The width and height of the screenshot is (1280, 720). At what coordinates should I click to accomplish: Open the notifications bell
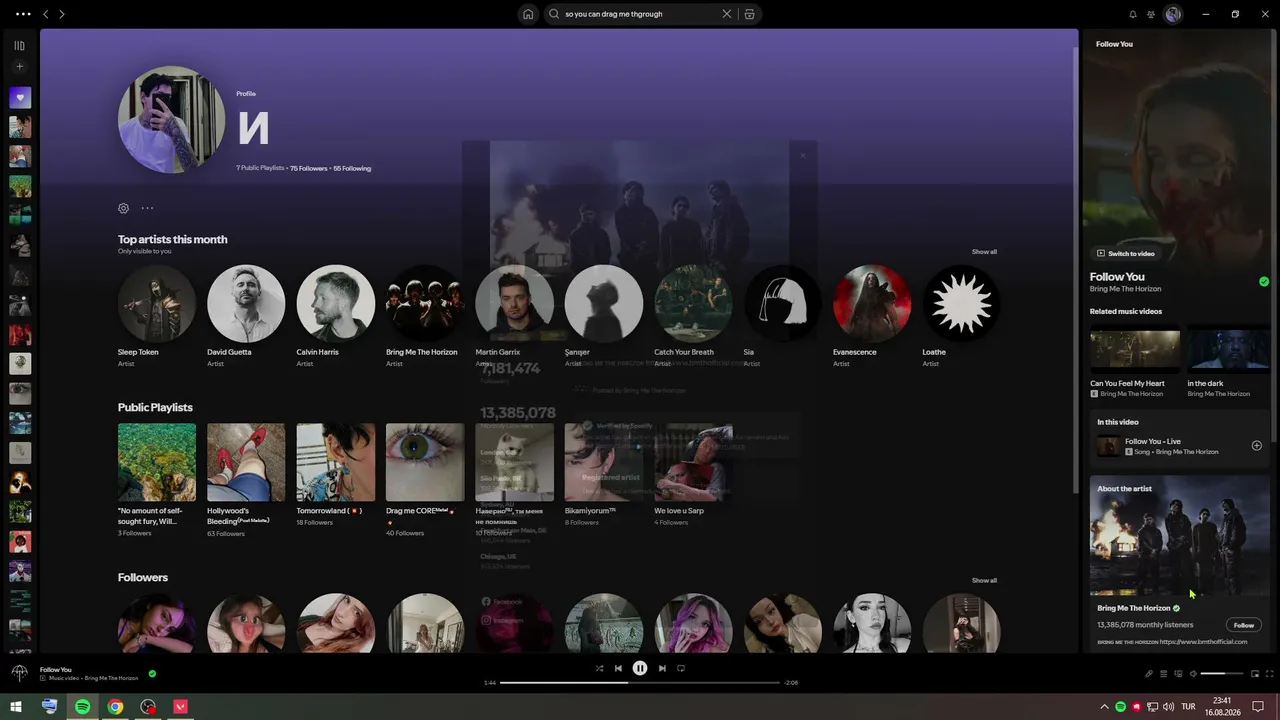[x=1133, y=14]
